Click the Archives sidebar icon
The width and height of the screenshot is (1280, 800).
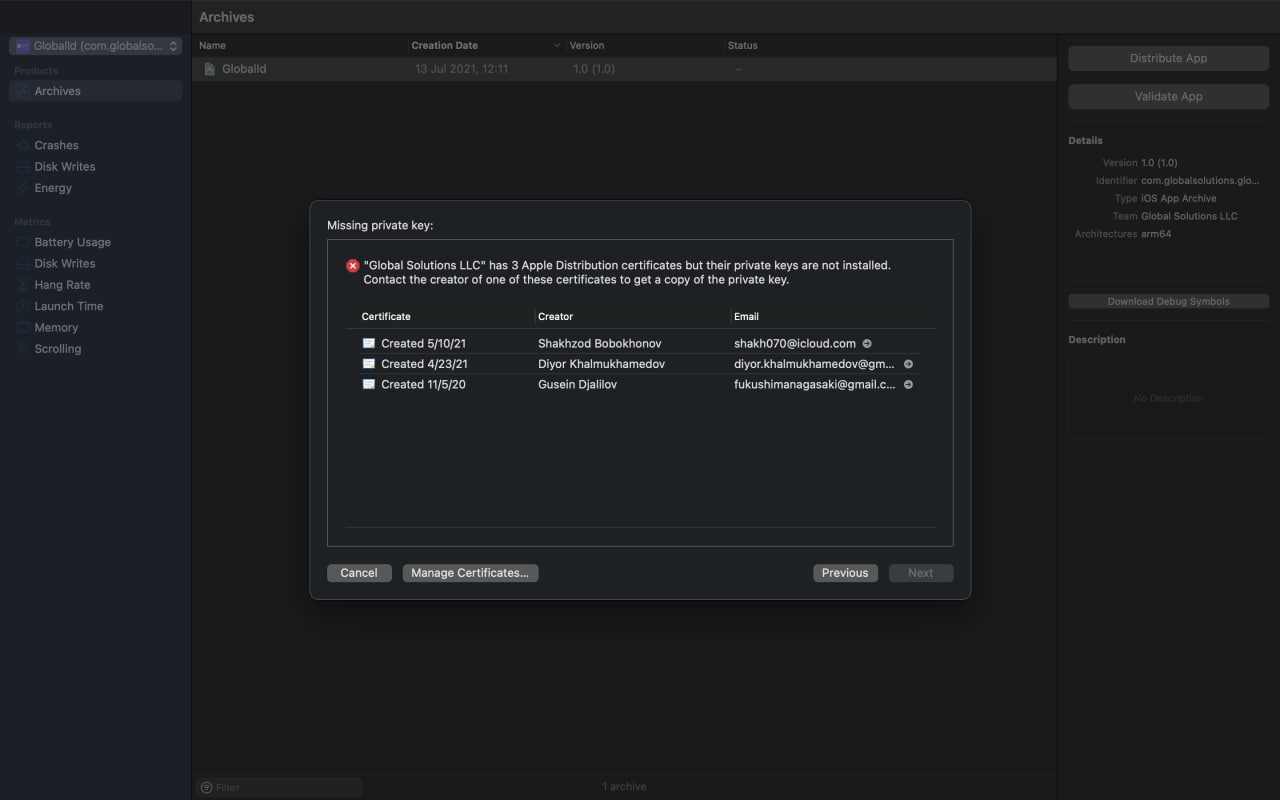[x=23, y=91]
